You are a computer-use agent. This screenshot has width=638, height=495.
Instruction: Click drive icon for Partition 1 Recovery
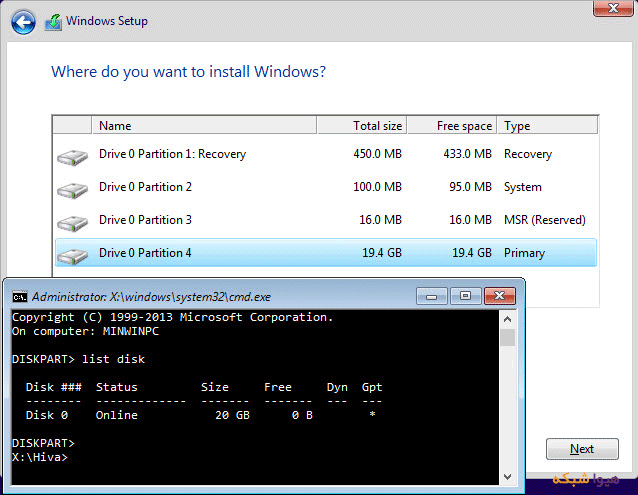(x=73, y=156)
